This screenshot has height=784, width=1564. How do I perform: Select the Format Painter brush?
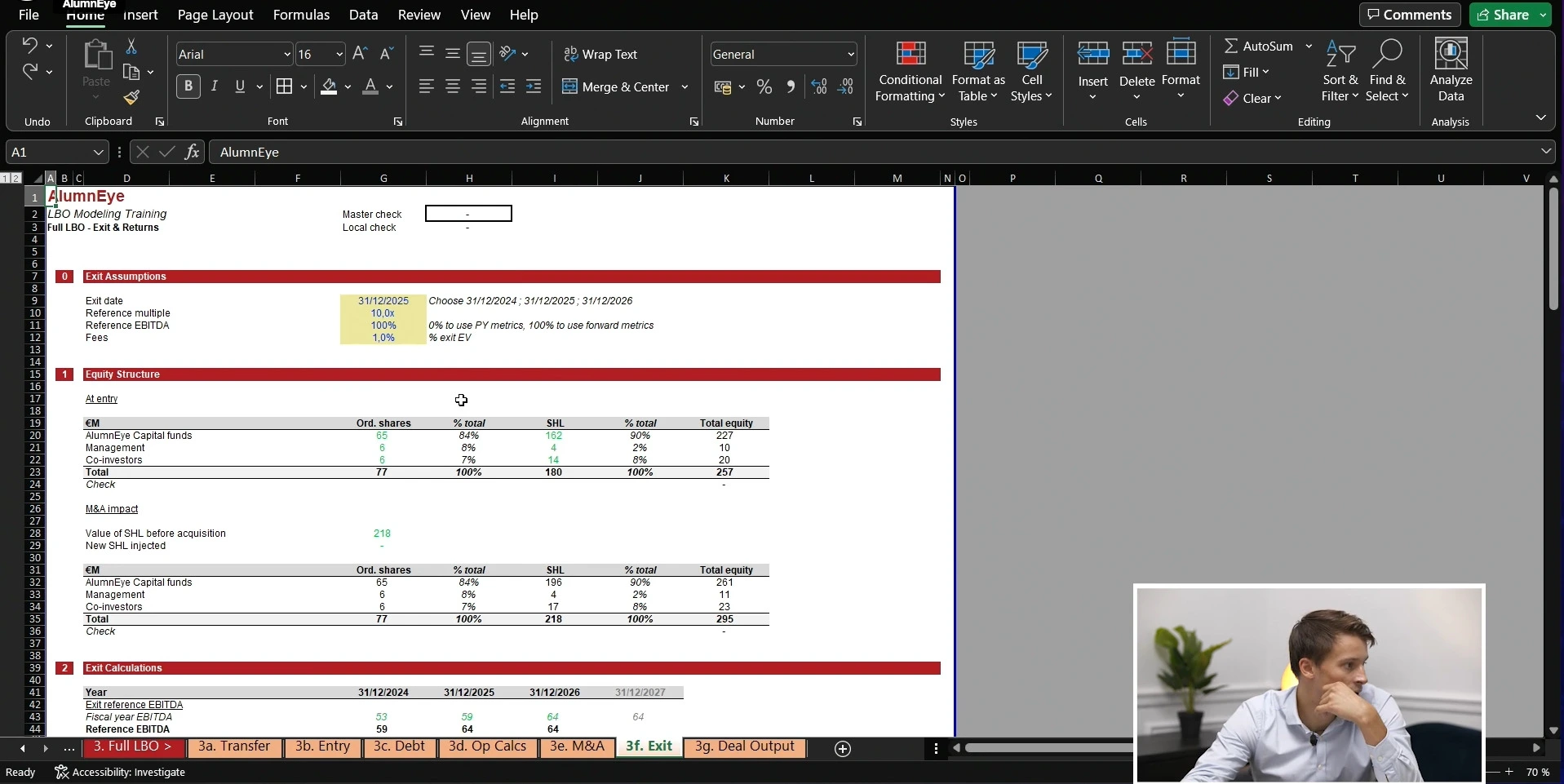(131, 97)
